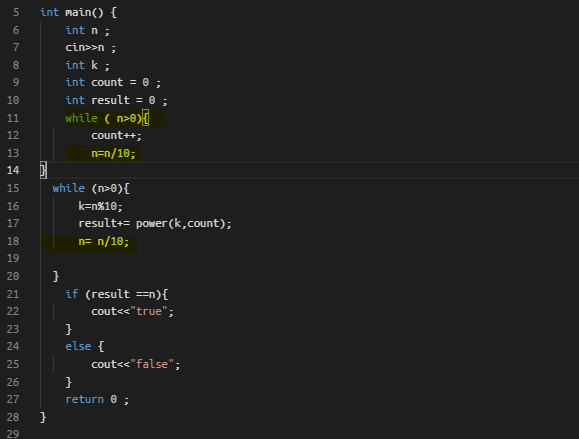Click the highlighted 'while ( n>0){' statement

(x=107, y=119)
